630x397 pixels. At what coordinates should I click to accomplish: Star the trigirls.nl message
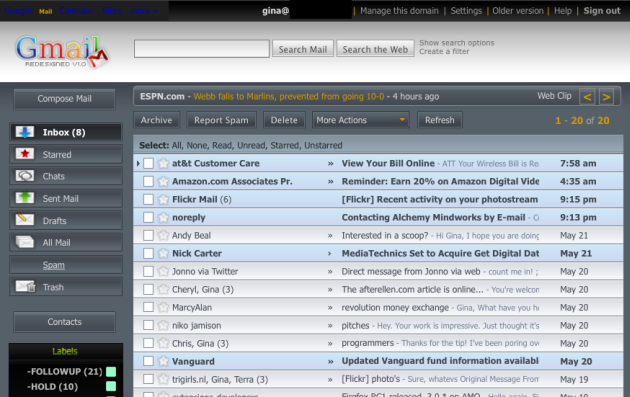point(163,379)
